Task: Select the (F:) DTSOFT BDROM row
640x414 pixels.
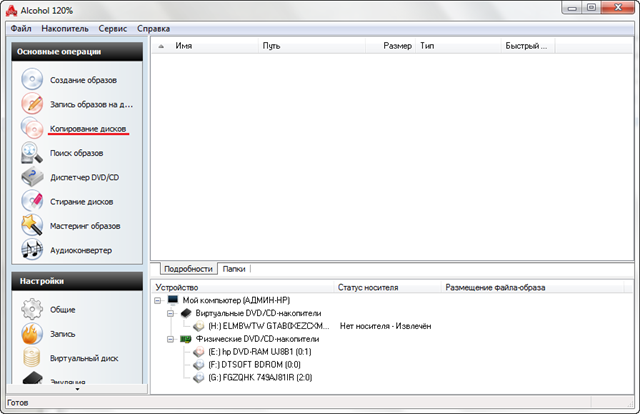Action: (254, 365)
